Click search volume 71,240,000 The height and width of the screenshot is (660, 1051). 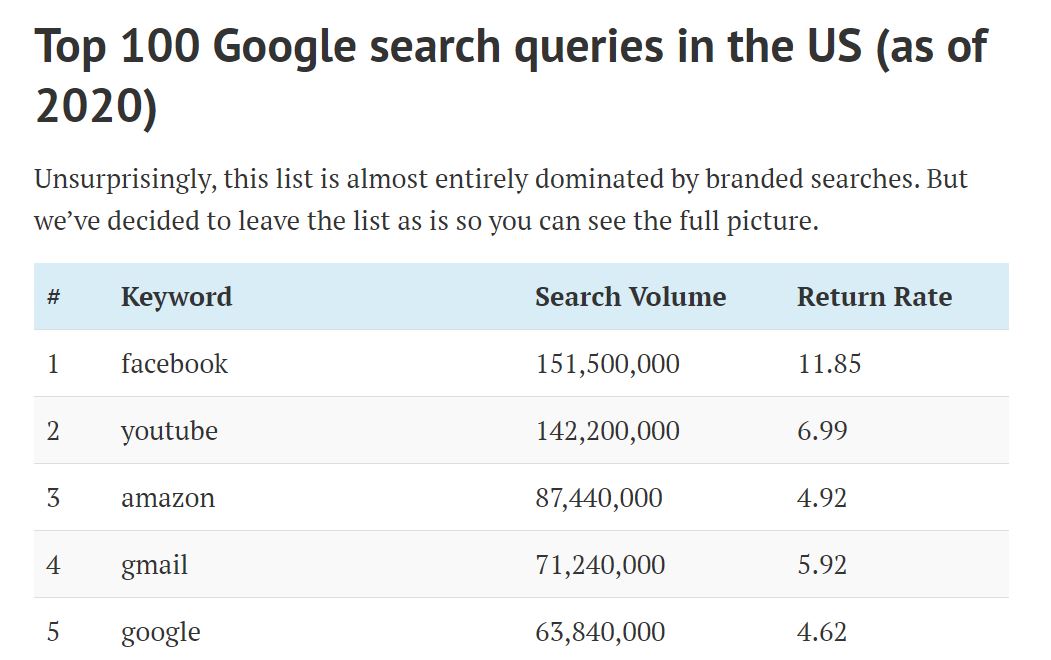coord(600,565)
